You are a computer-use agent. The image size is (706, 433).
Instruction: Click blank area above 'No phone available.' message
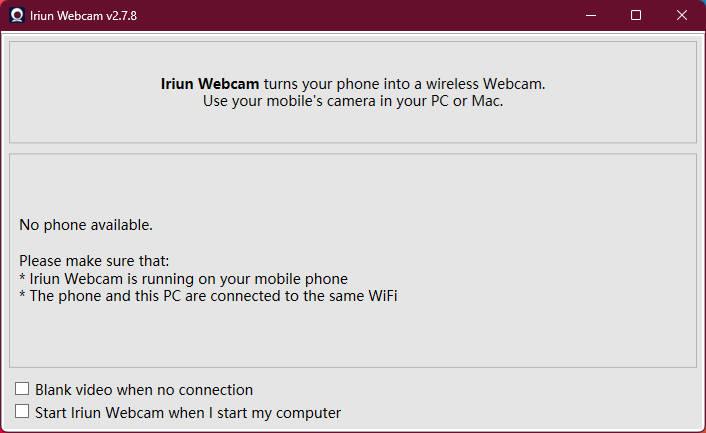350,185
